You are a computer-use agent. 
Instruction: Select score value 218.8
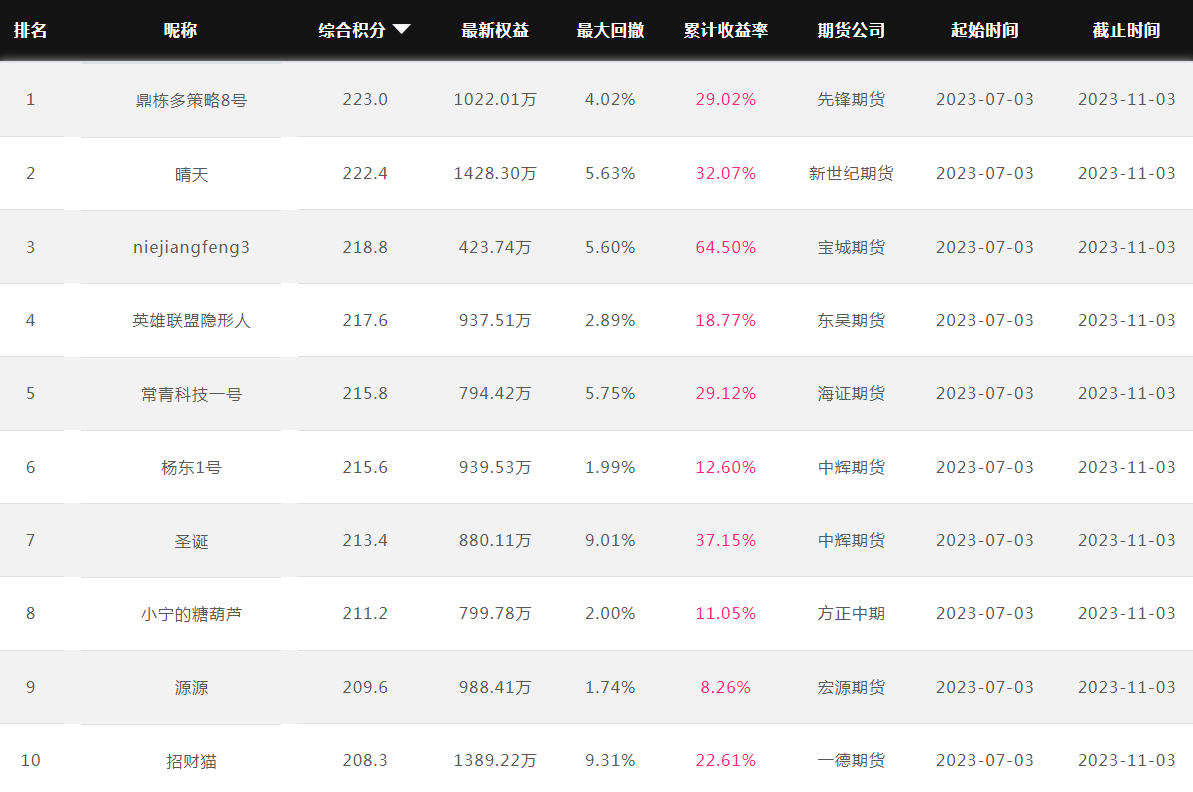point(365,247)
